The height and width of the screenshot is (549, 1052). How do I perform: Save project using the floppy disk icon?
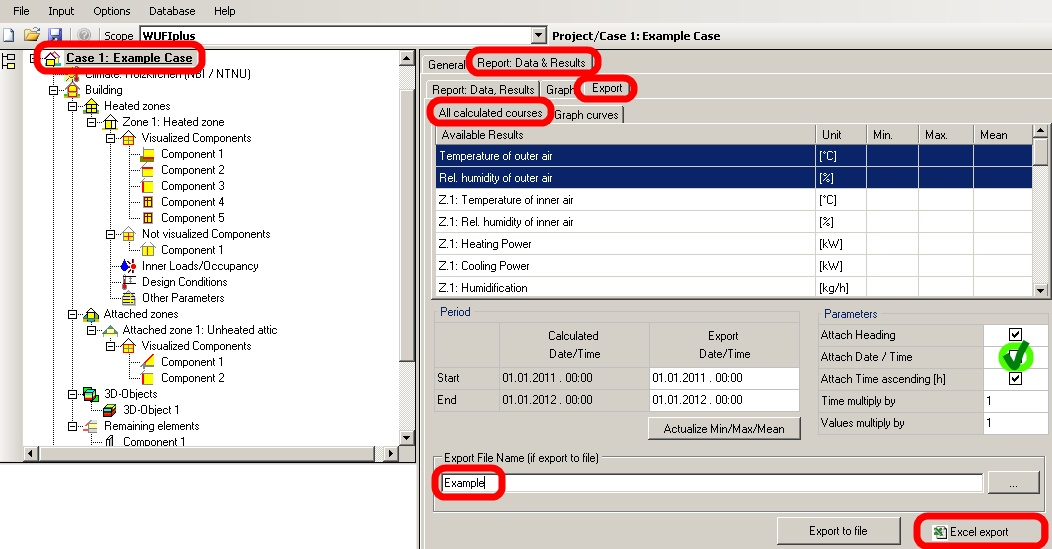coord(55,35)
